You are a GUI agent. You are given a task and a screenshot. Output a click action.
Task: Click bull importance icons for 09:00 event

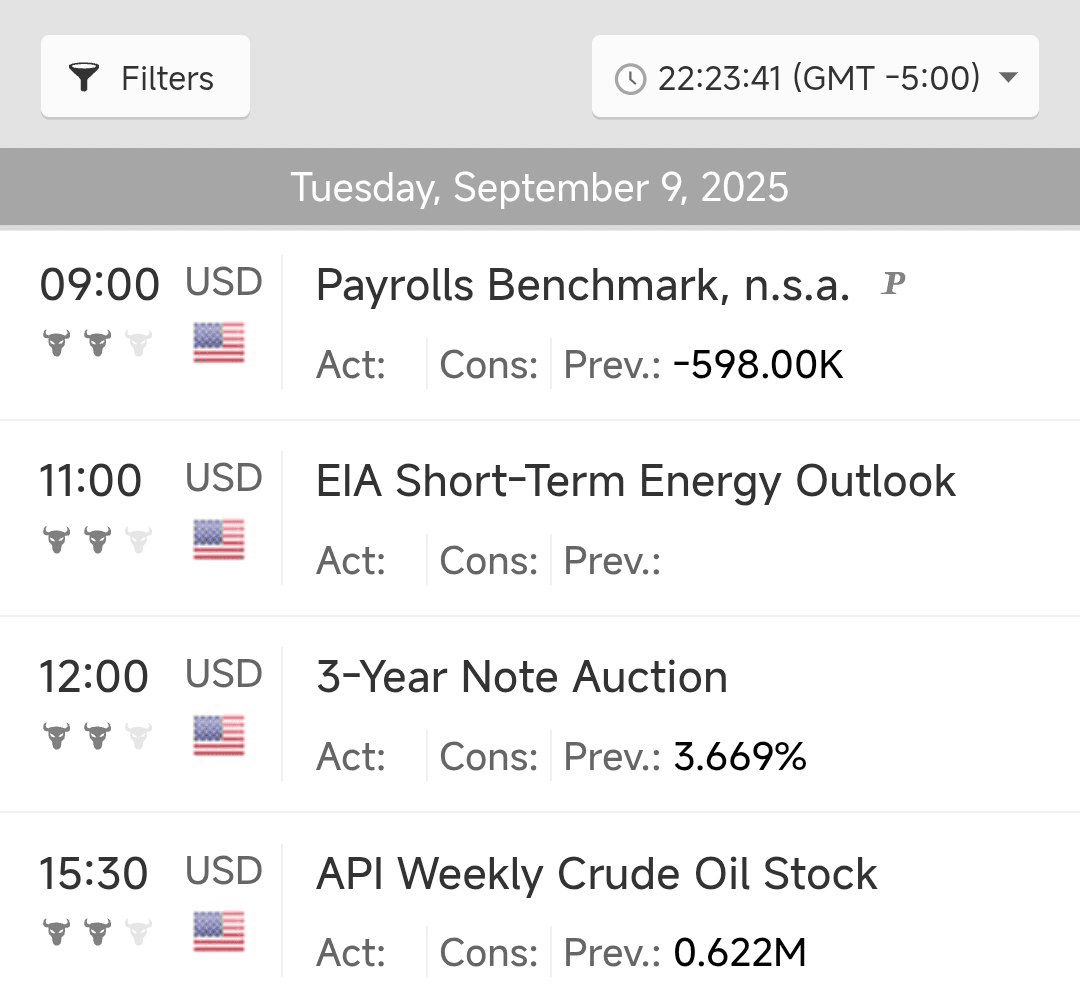coord(97,344)
